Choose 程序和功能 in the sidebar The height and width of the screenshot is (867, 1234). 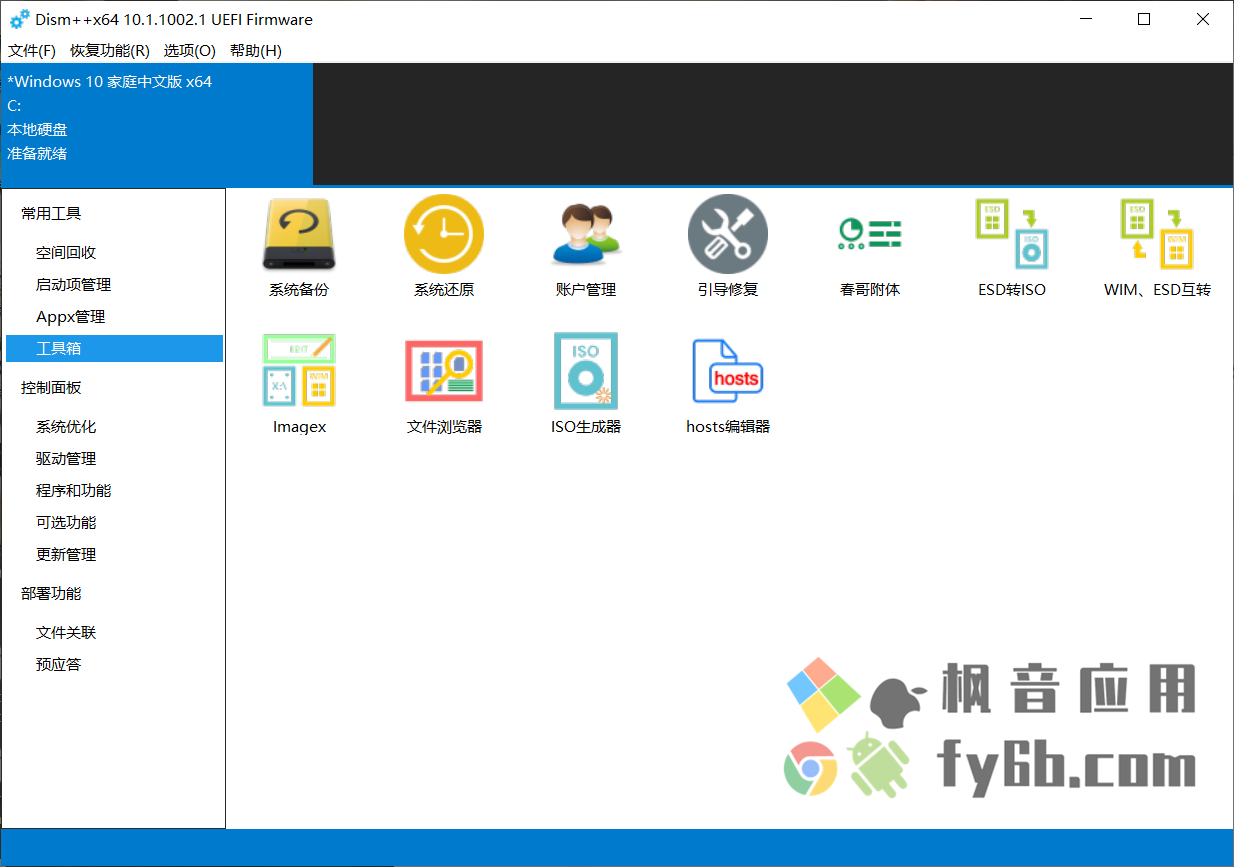click(x=114, y=491)
